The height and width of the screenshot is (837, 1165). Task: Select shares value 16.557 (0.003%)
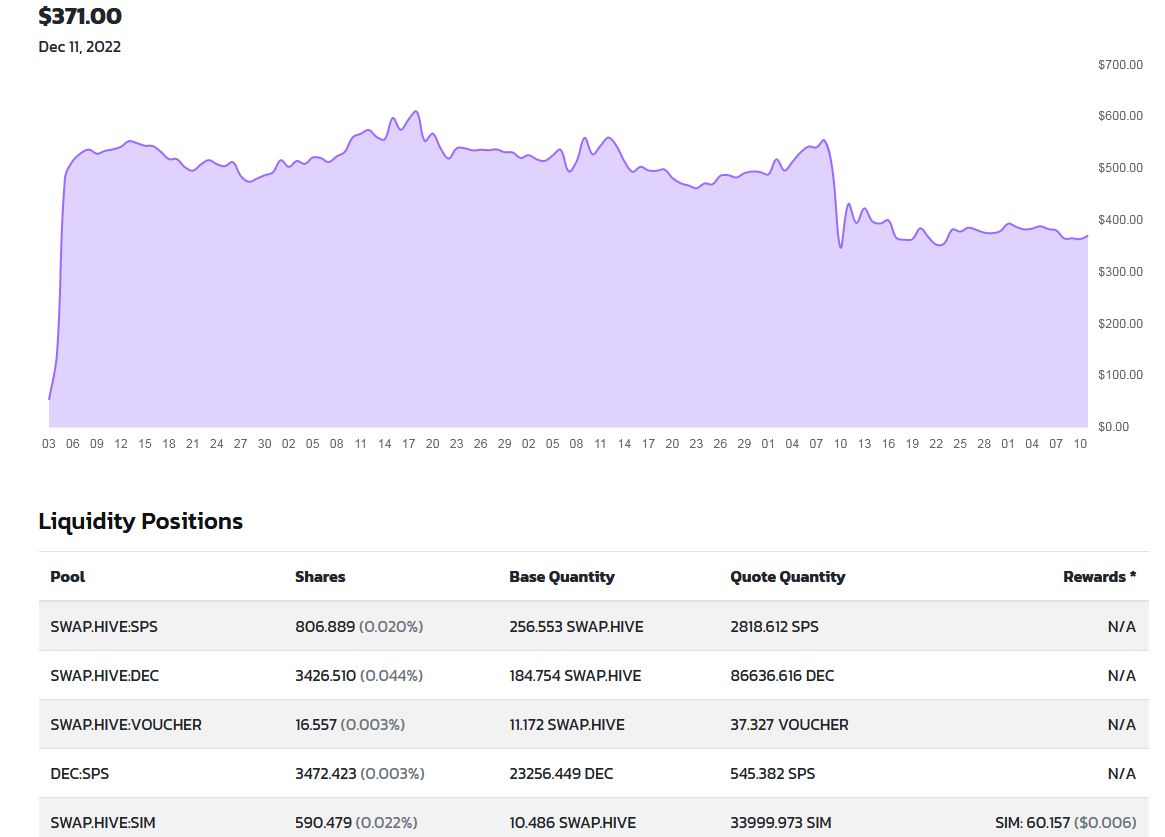350,725
